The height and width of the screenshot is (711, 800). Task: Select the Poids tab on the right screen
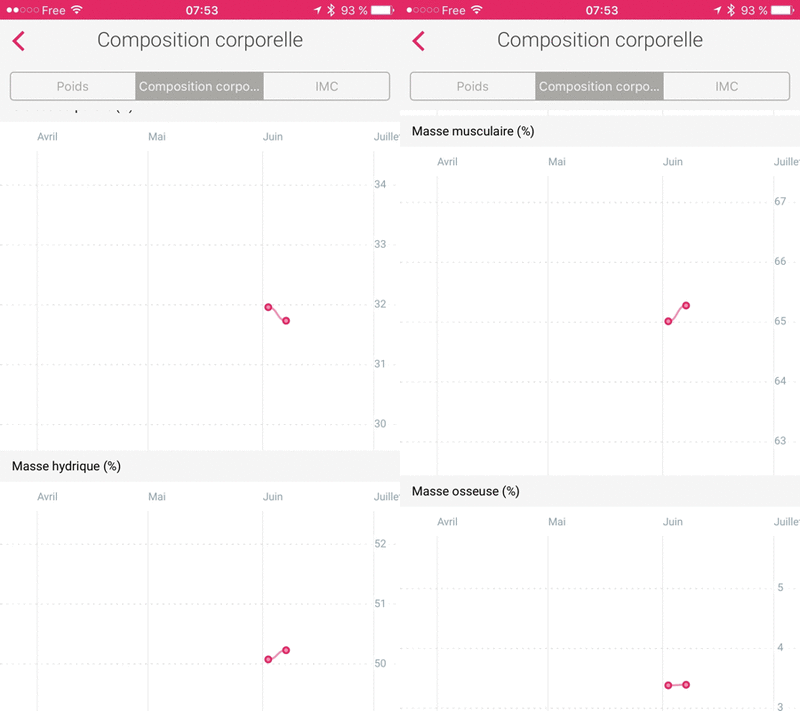point(472,86)
